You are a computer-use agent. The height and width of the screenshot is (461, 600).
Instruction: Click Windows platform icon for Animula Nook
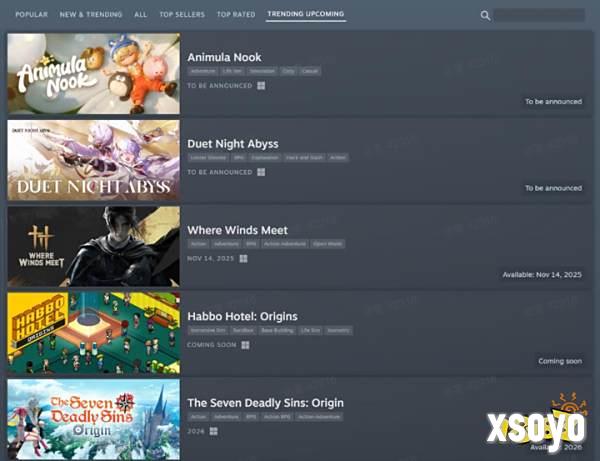click(x=261, y=86)
